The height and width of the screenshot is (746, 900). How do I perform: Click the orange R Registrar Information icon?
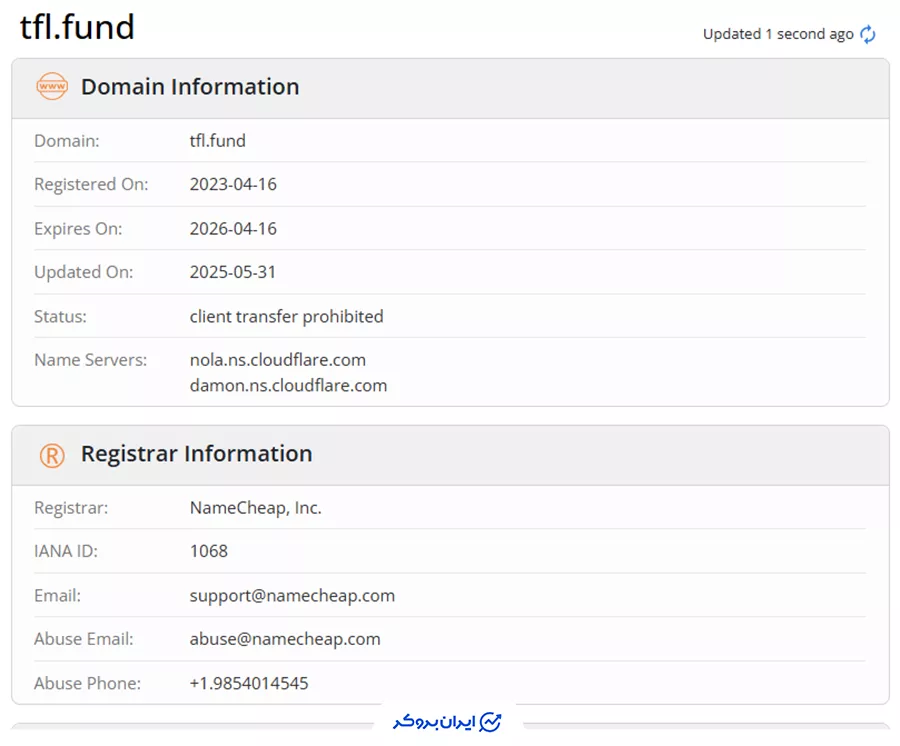(52, 456)
